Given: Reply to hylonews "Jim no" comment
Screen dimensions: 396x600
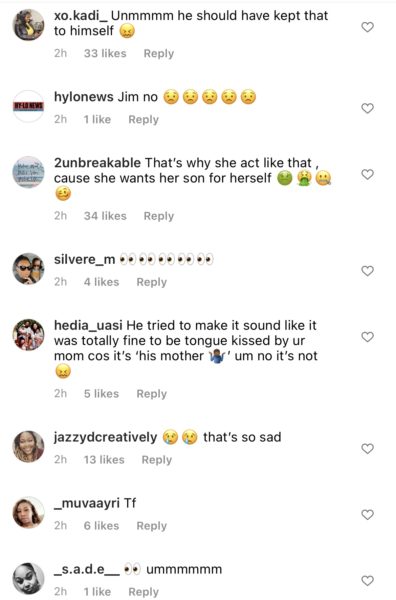Looking at the screenshot, I should coord(143,120).
